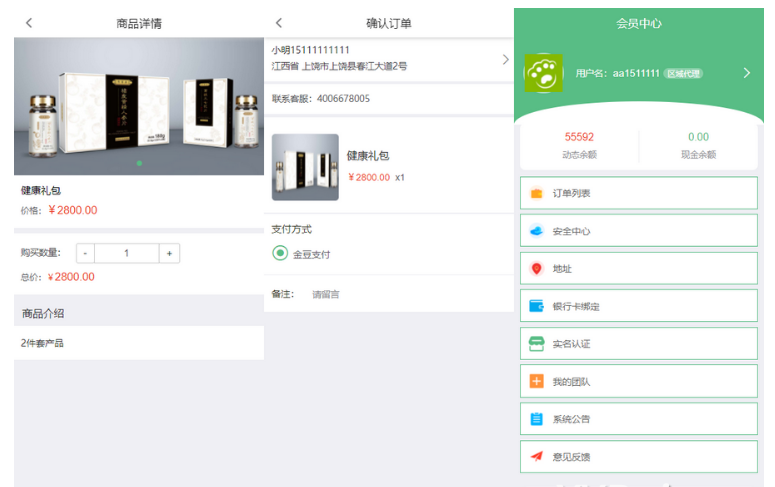Click the 安全中心 blue cloud icon
The width and height of the screenshot is (775, 487).
[x=536, y=231]
